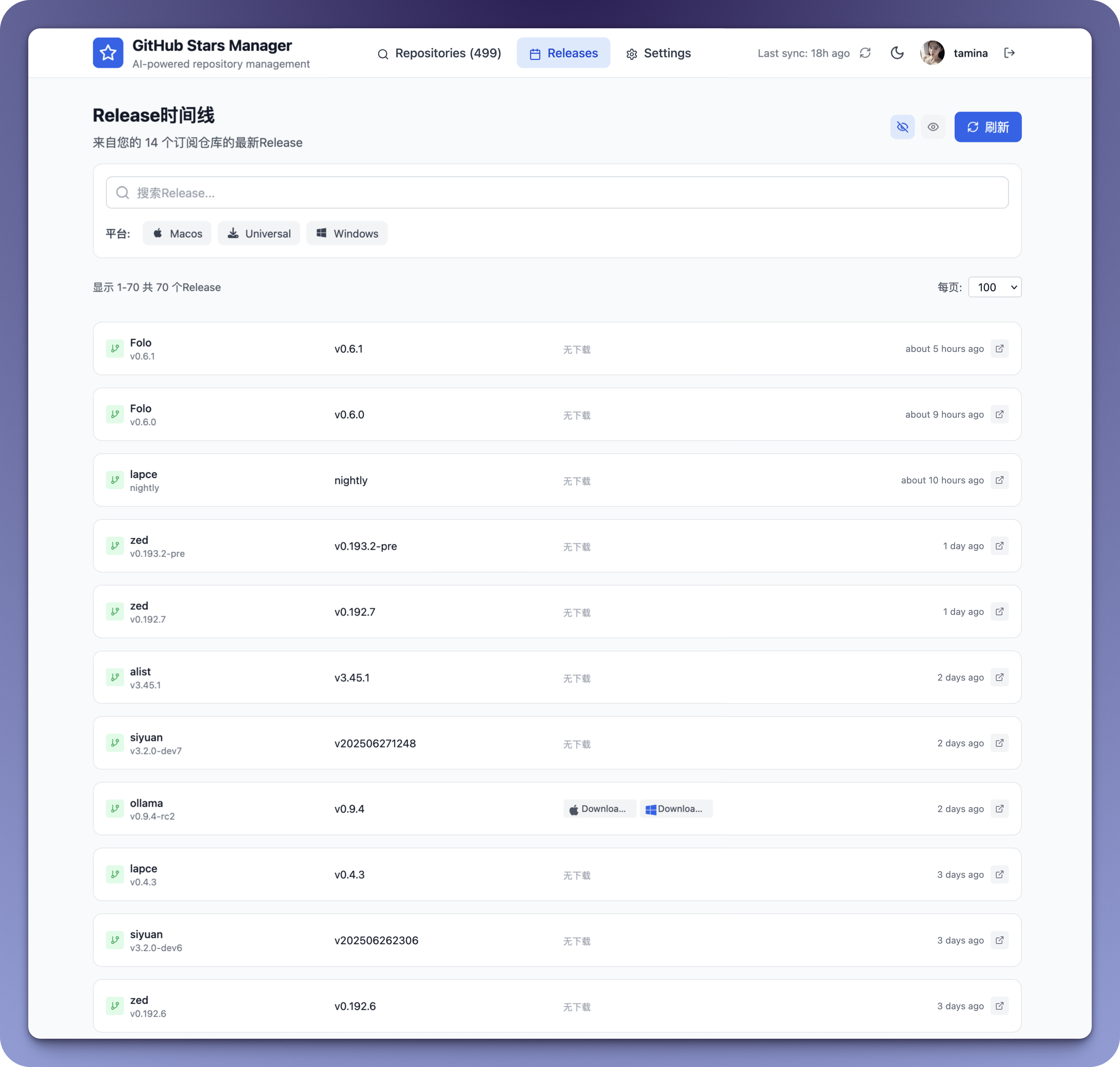Click ollama macOS Download button
1120x1067 pixels.
point(599,809)
